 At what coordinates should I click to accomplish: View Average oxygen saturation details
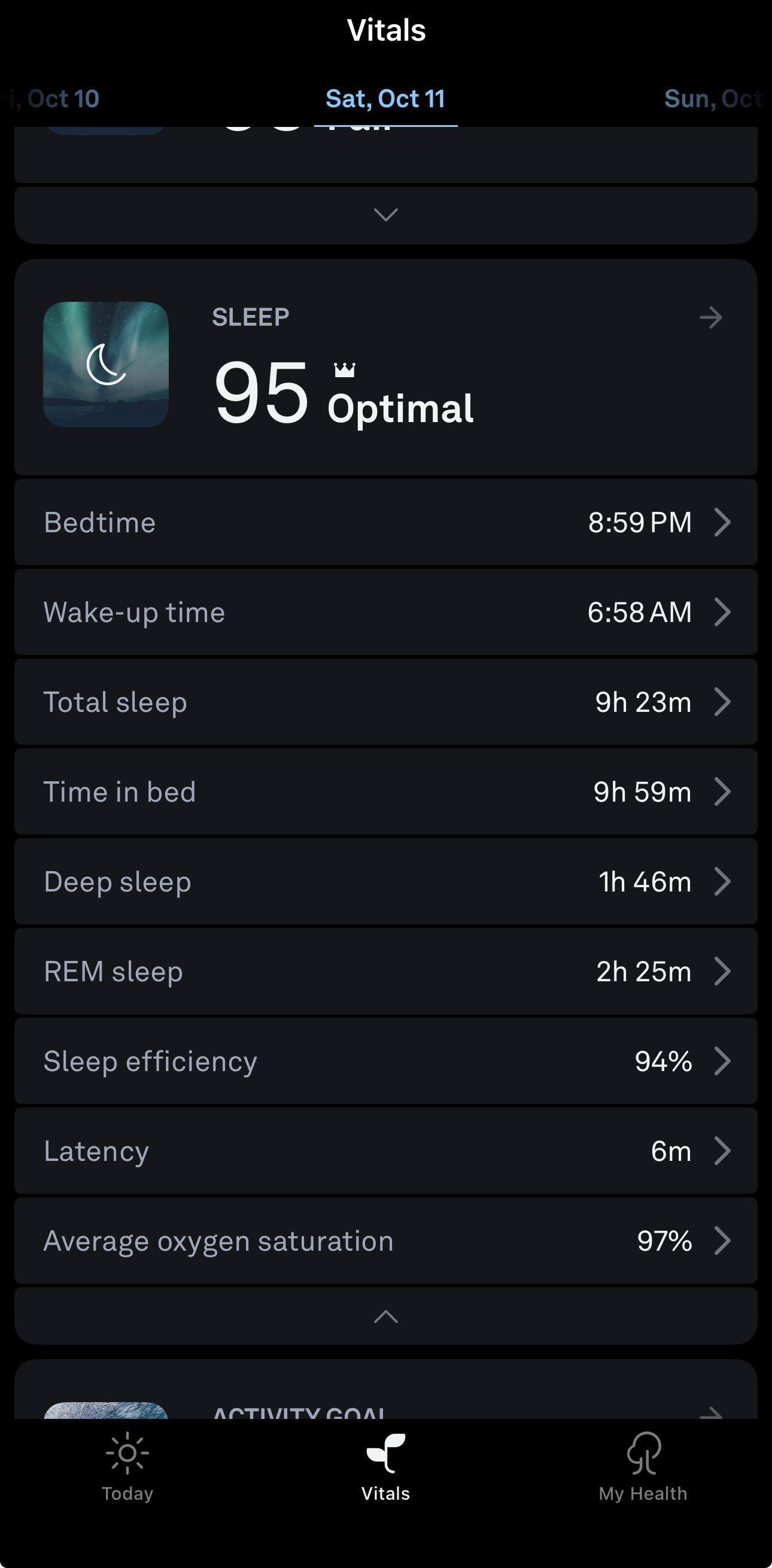coord(385,1241)
